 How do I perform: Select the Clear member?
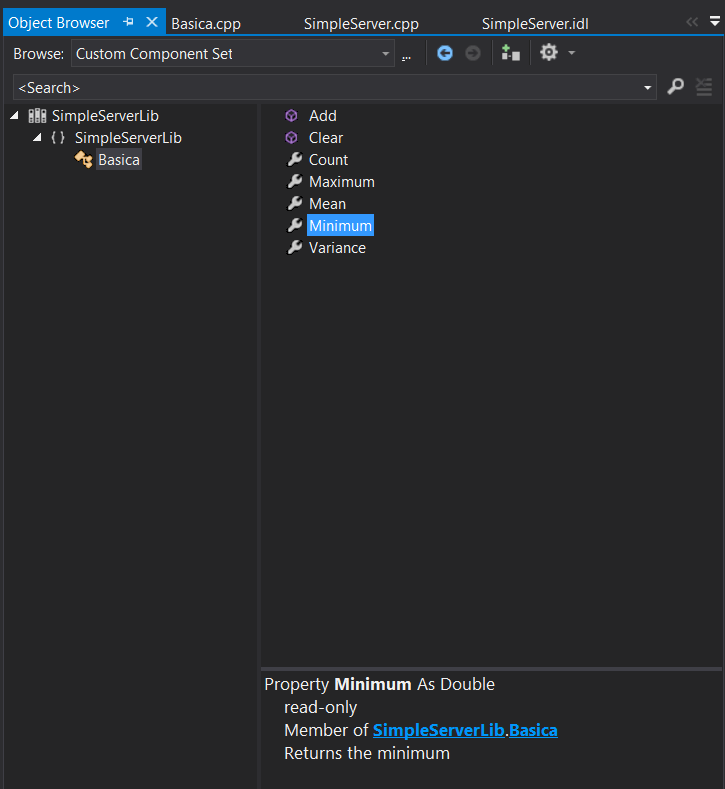tap(326, 138)
